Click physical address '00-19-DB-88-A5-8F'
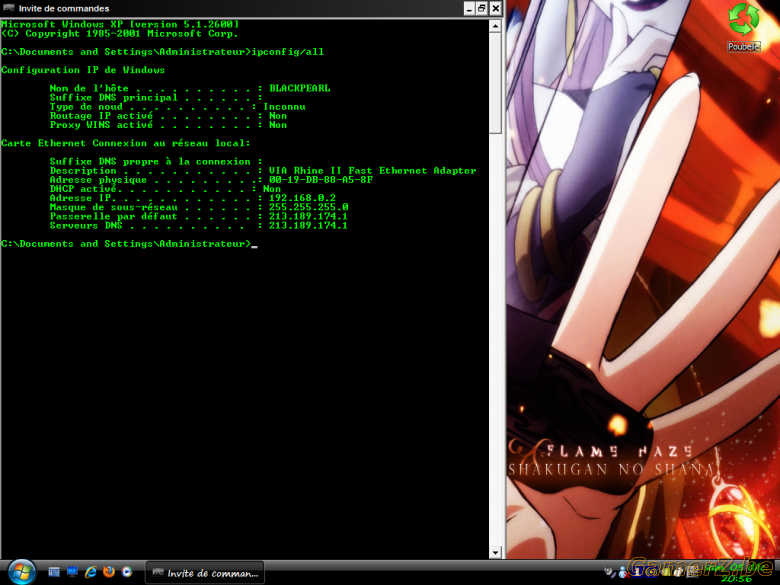Image resolution: width=780 pixels, height=585 pixels. (321, 180)
